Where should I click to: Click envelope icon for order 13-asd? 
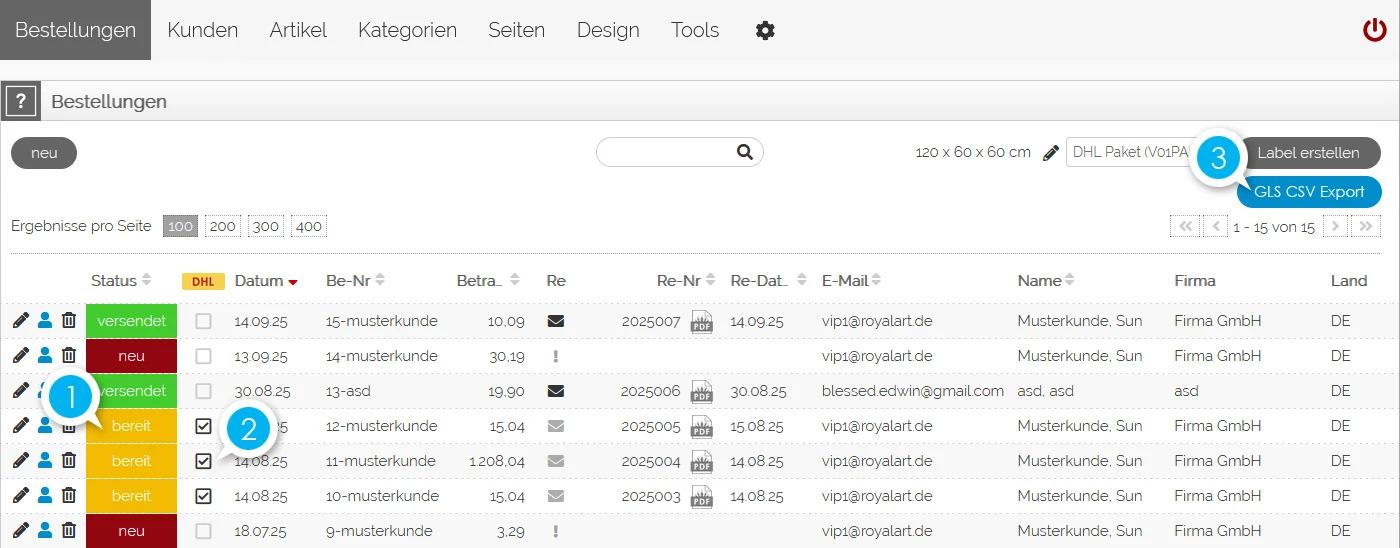pyautogui.click(x=556, y=391)
